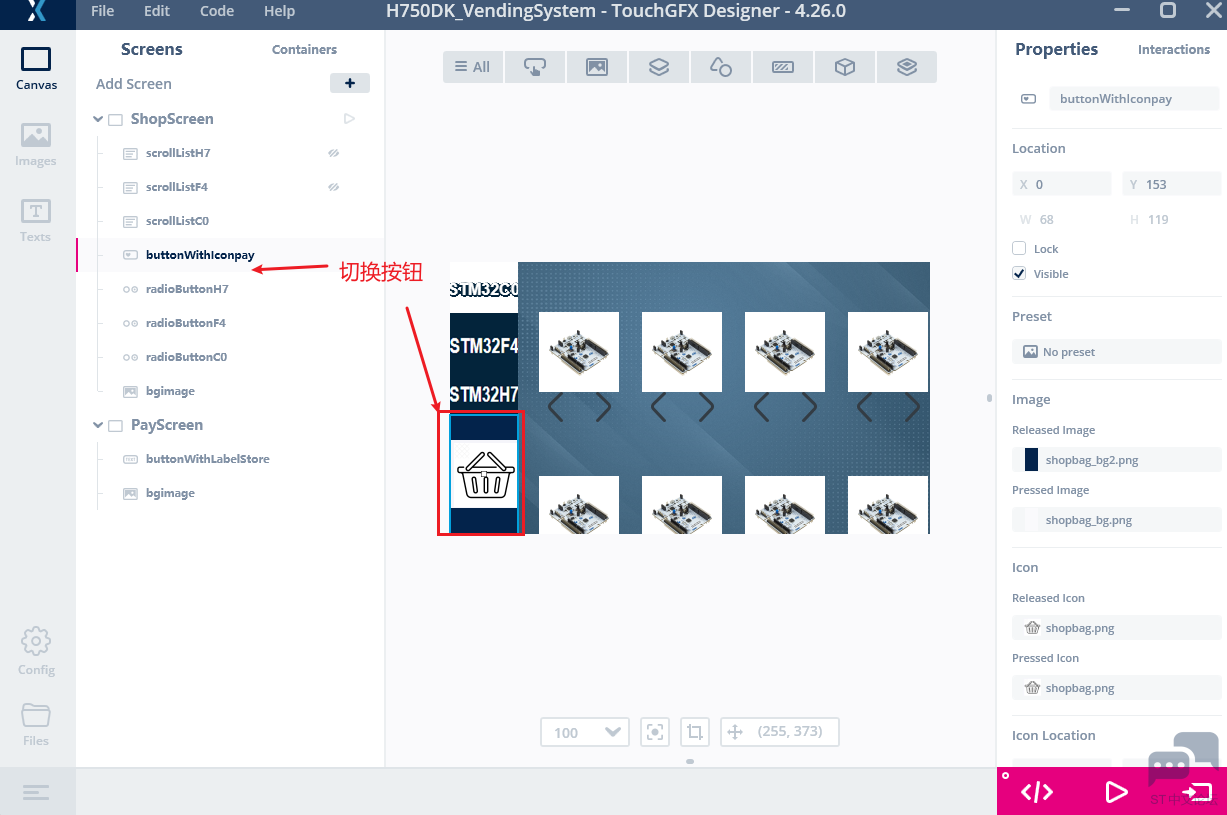Click the crop canvas icon

[x=695, y=732]
